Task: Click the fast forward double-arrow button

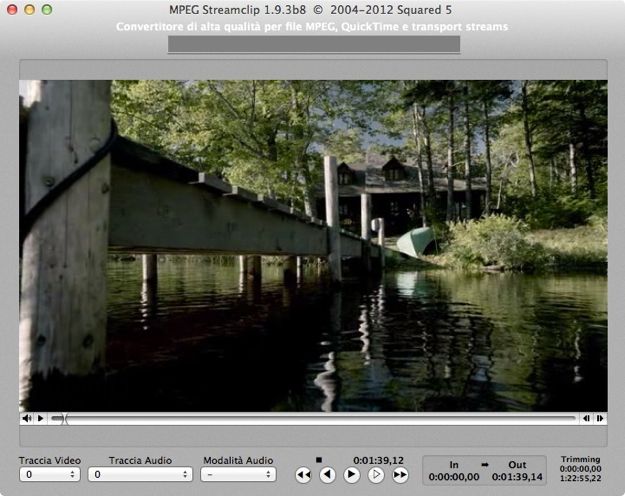Action: coord(400,475)
